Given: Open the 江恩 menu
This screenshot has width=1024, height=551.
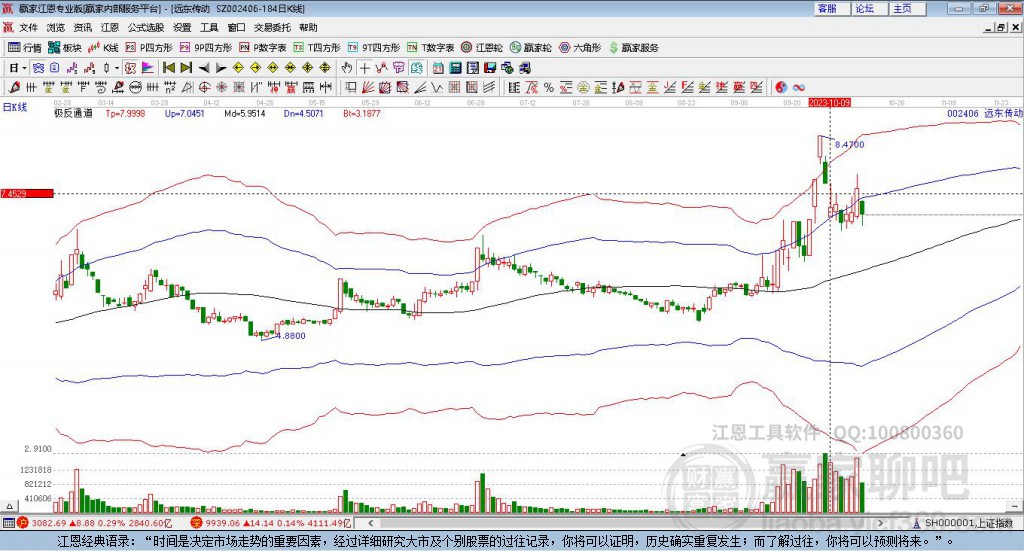Looking at the screenshot, I should pyautogui.click(x=110, y=27).
